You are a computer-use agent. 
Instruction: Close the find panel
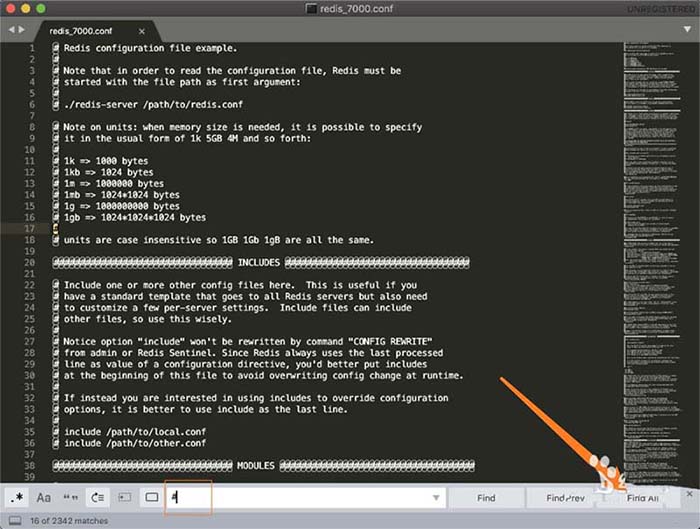[689, 494]
